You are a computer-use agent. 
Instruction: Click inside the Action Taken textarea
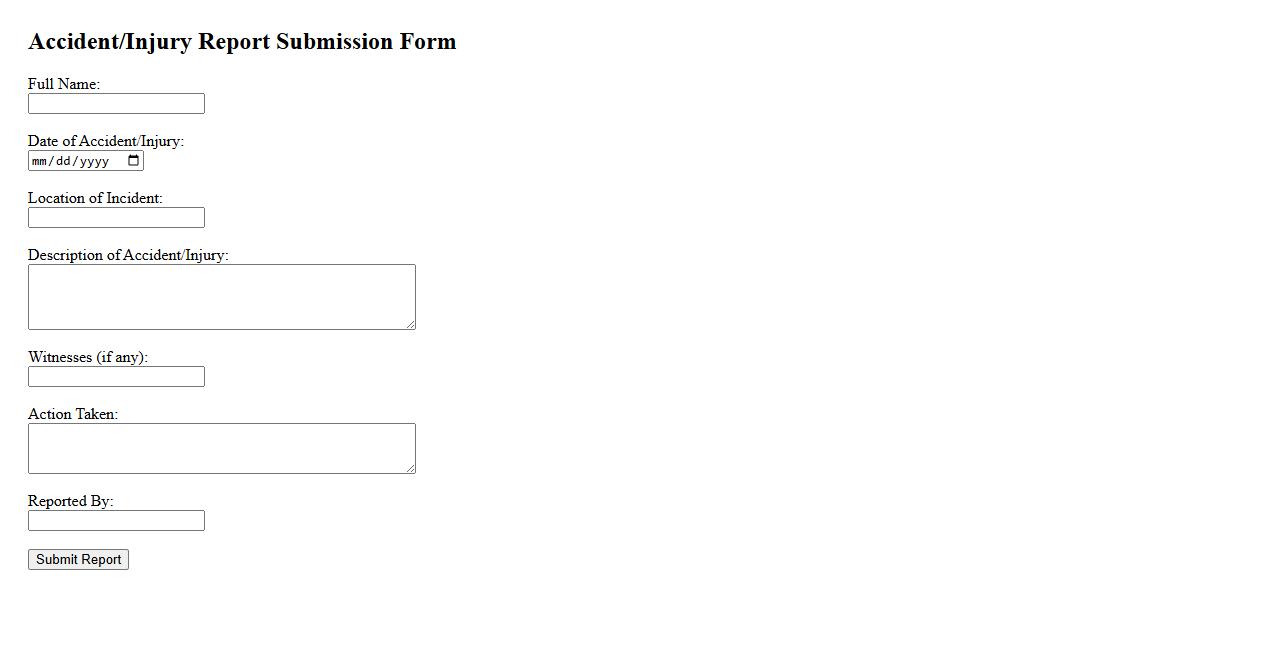[221, 448]
